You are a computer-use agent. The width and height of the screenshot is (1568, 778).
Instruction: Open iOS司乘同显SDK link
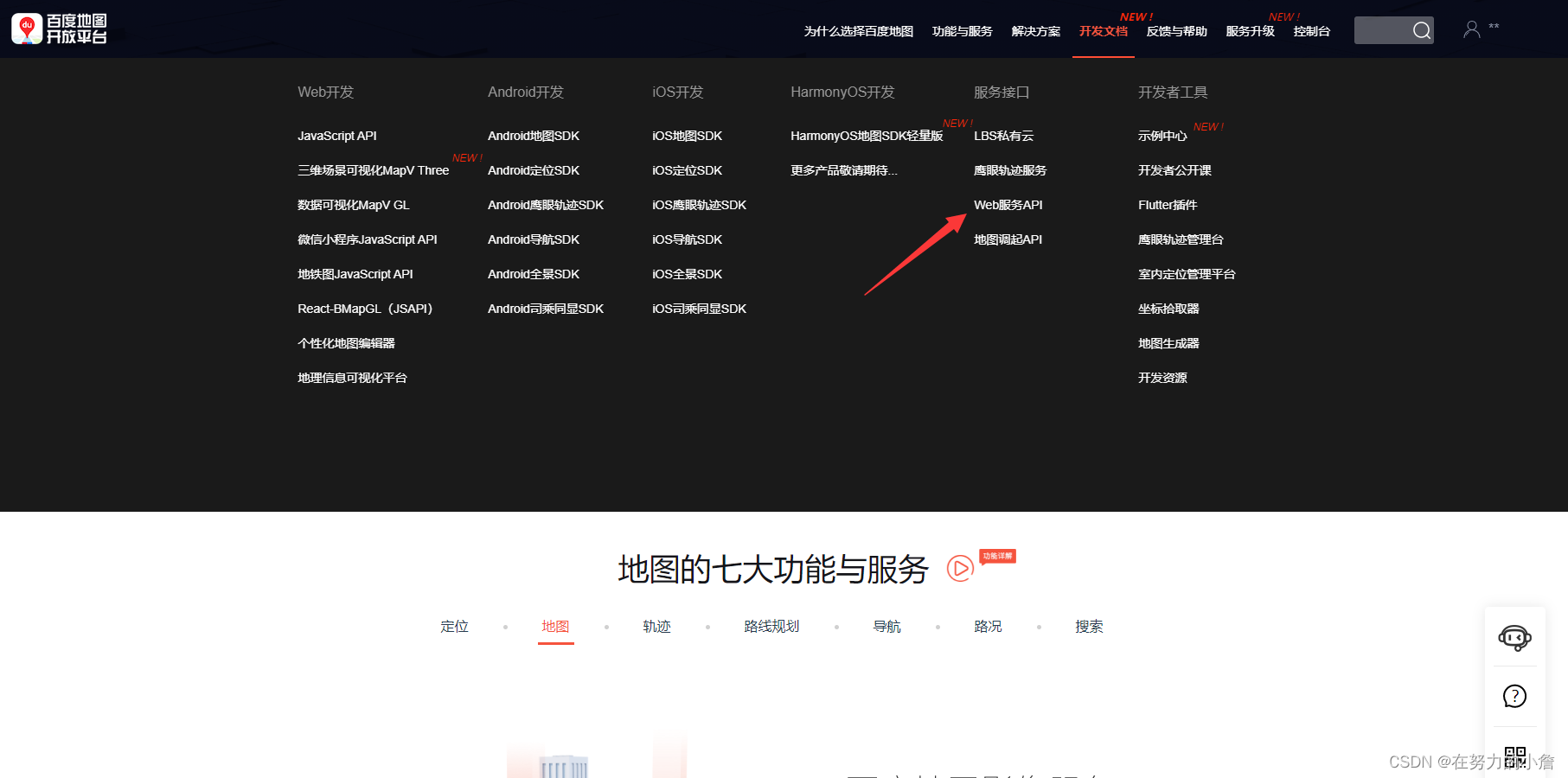point(699,309)
